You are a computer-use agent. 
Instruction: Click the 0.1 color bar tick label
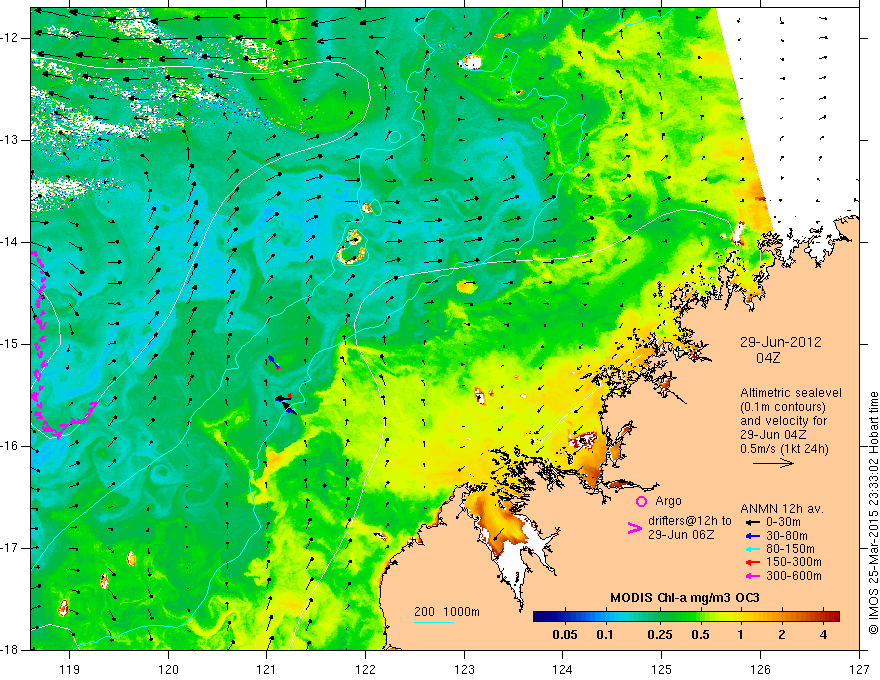click(x=604, y=635)
